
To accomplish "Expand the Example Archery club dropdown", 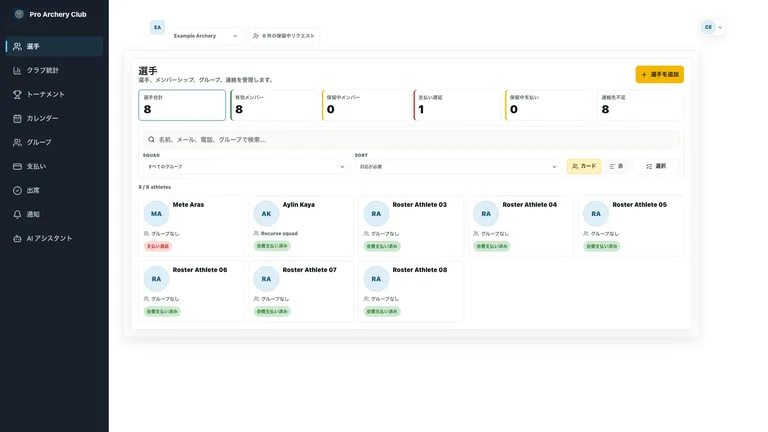I will tap(205, 36).
